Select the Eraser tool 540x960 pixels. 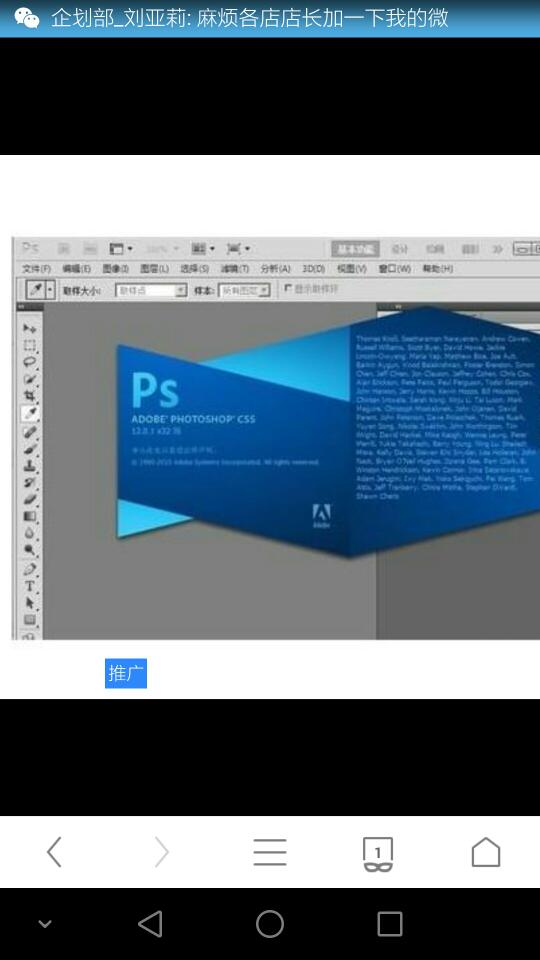[x=29, y=499]
